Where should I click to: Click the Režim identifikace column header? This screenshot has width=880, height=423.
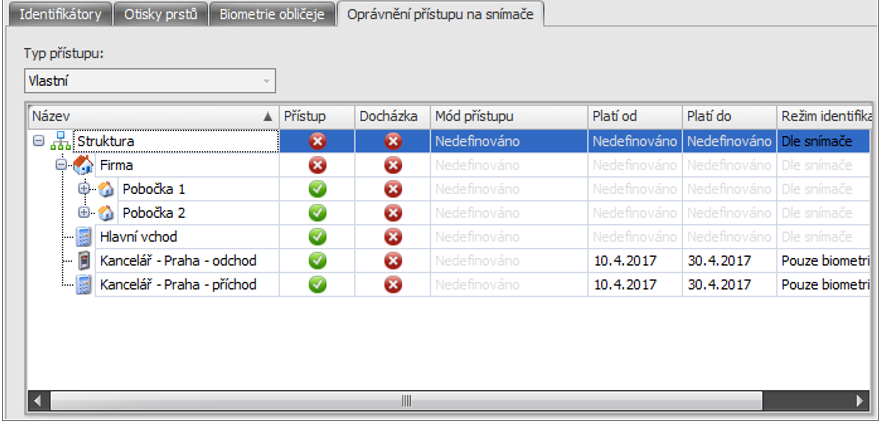[824, 117]
